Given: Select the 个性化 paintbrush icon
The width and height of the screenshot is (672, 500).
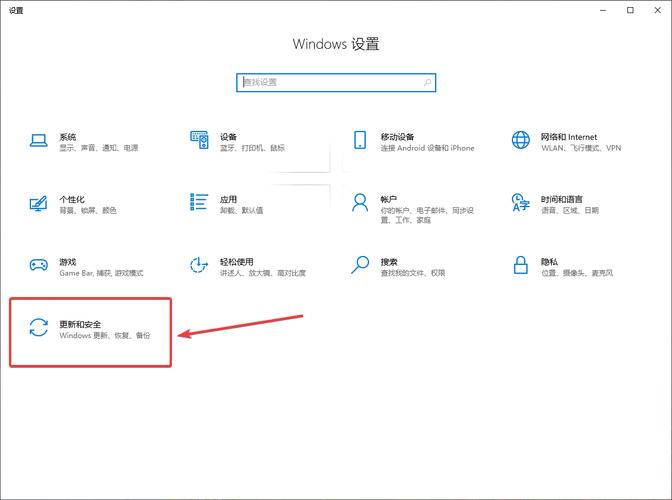Looking at the screenshot, I should (38, 204).
